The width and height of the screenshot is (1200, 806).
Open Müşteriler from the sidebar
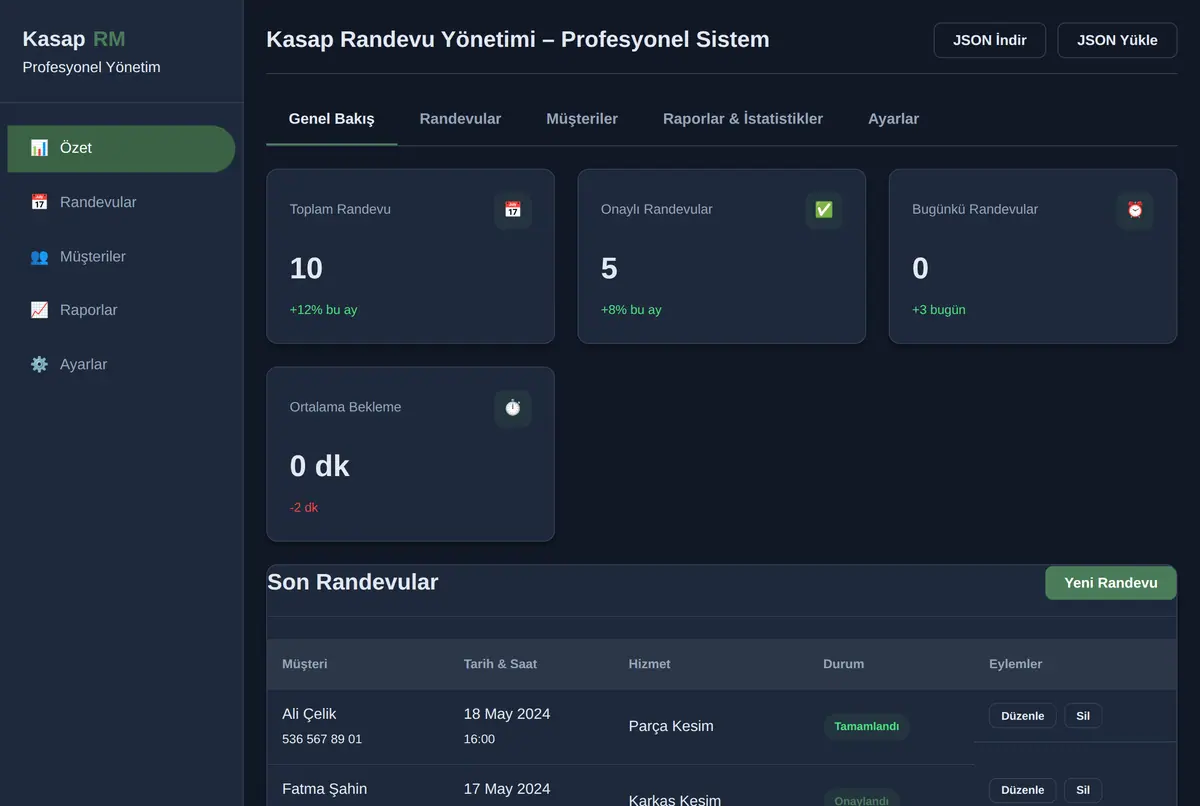[121, 257]
